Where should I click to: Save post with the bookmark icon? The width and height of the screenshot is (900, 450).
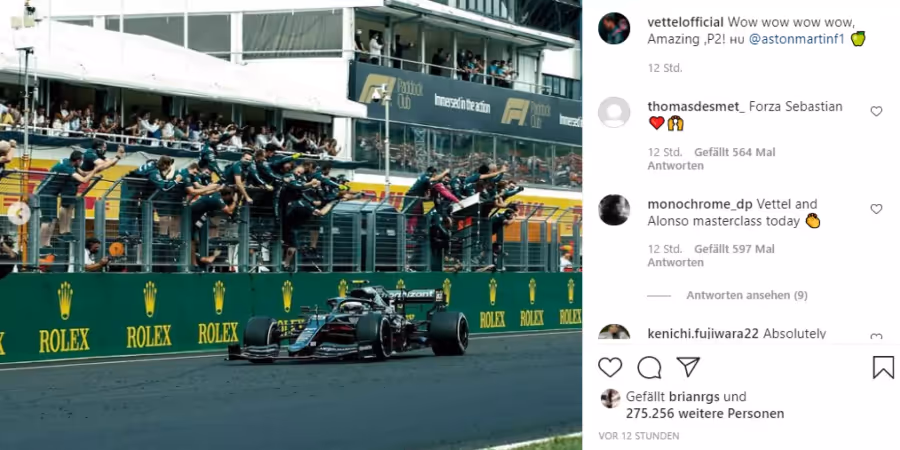pos(883,367)
